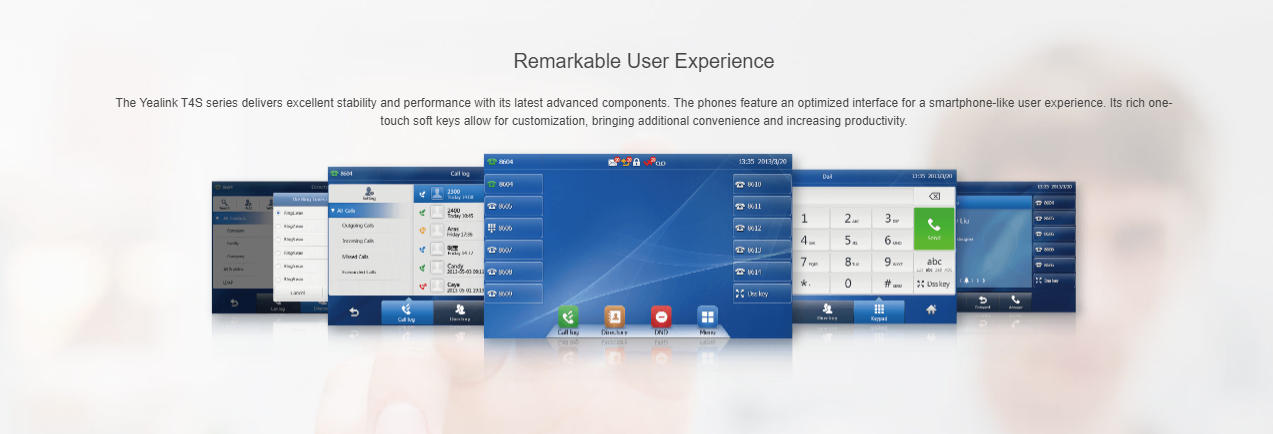This screenshot has height=434, width=1273.
Task: Click the voicemail envelope status icon
Action: 613,161
